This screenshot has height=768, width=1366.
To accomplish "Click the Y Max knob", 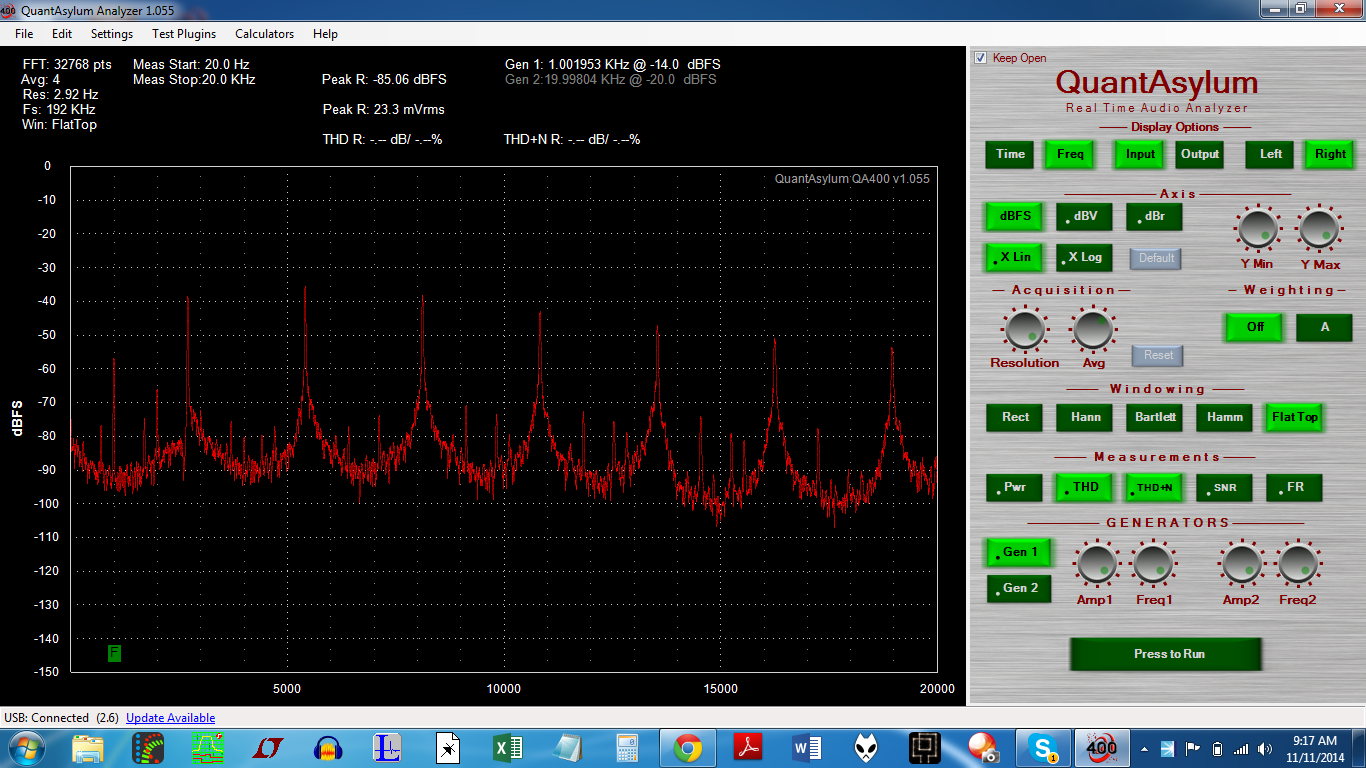I will coord(1319,229).
